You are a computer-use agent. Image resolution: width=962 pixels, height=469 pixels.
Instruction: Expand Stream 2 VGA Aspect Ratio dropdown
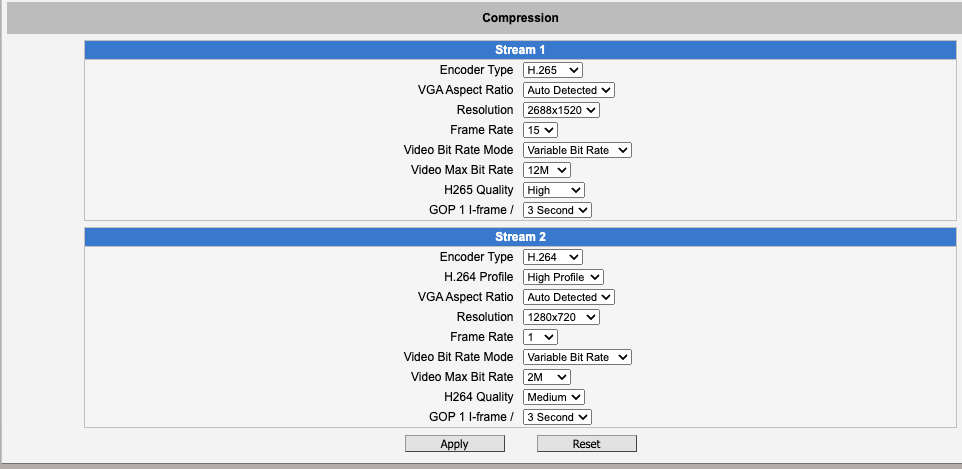568,297
